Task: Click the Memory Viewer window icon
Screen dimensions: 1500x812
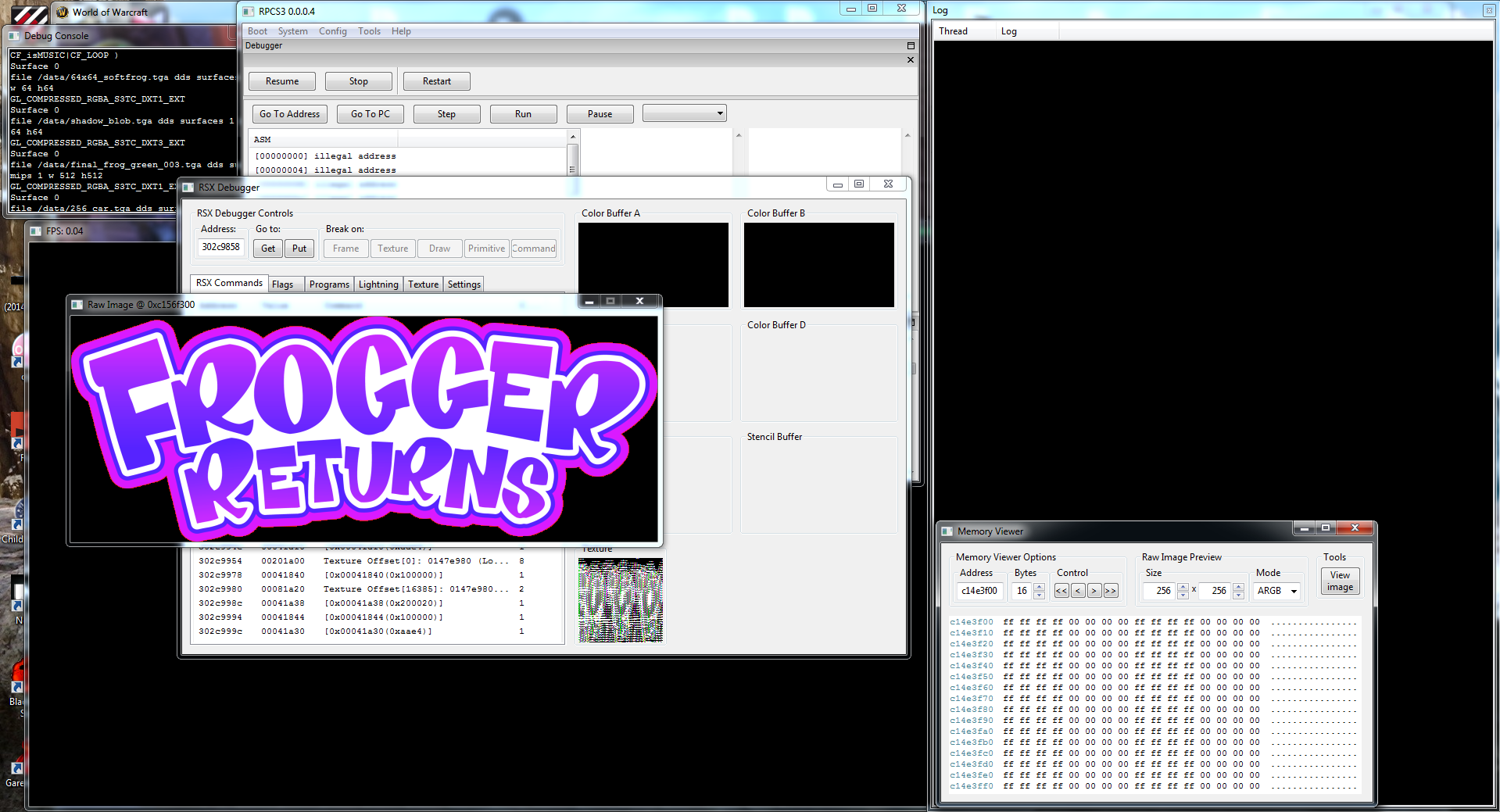Action: pyautogui.click(x=947, y=531)
